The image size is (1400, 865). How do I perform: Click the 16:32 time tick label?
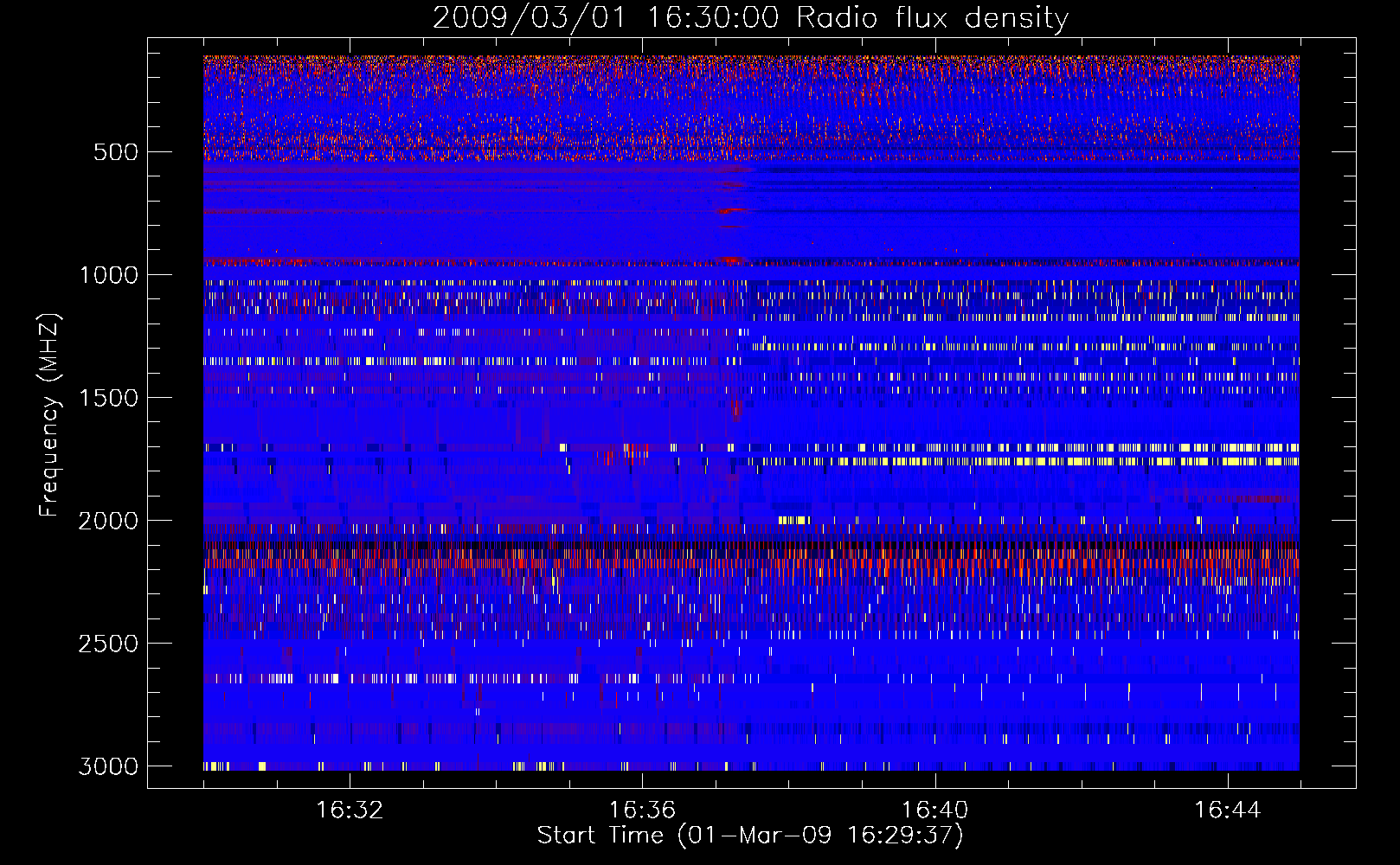(350, 811)
